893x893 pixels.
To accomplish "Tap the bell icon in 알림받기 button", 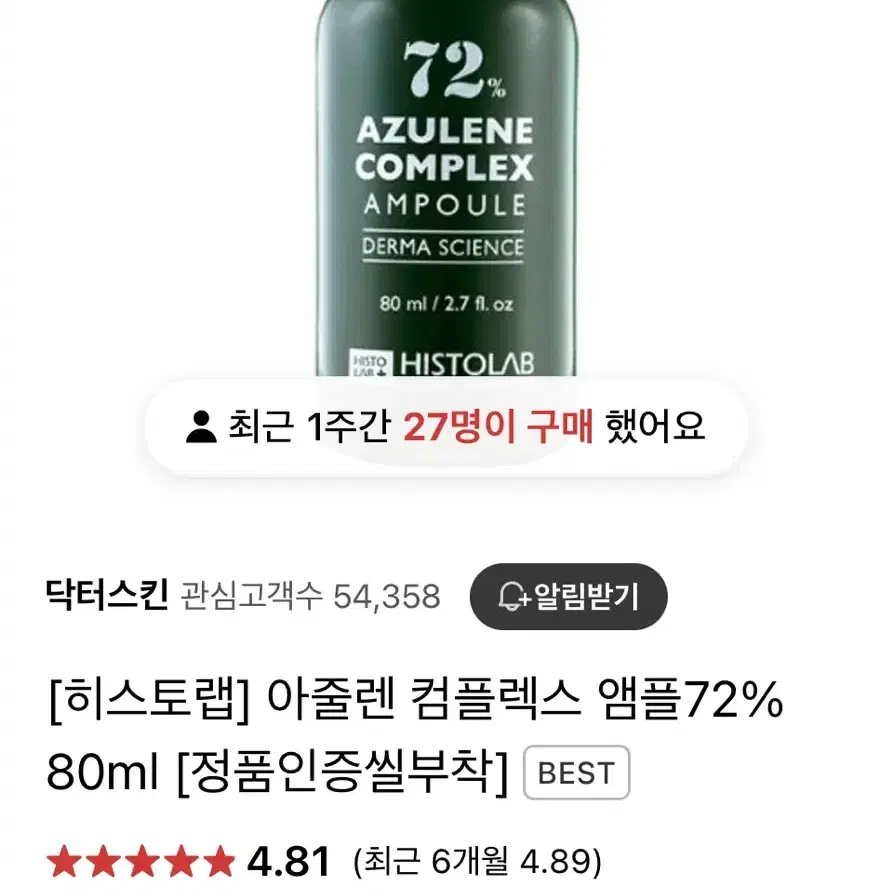I will pos(513,596).
